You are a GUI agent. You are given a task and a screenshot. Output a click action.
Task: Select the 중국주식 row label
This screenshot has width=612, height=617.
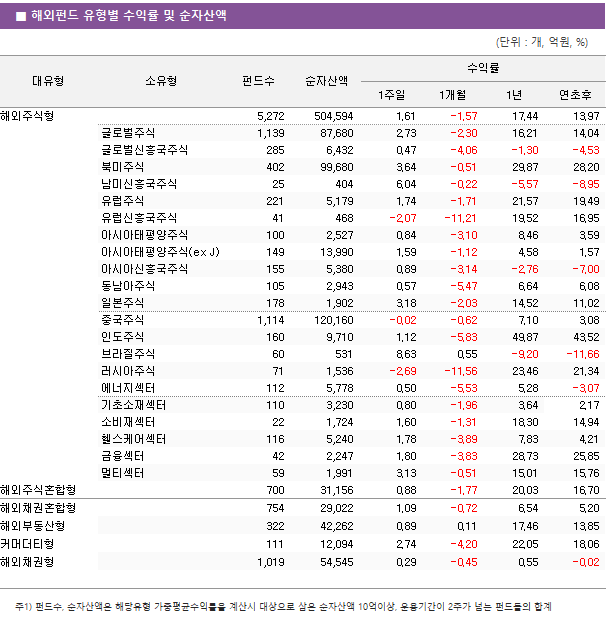(x=122, y=320)
